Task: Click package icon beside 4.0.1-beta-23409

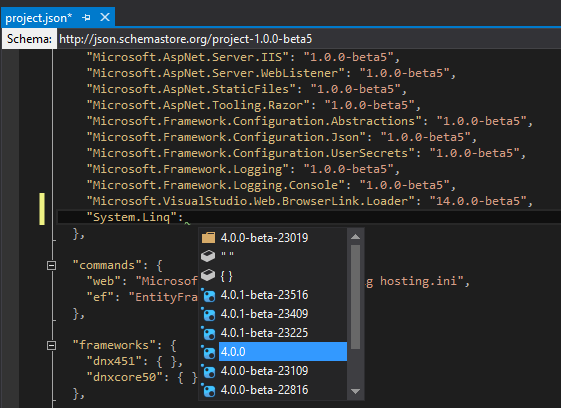Action: point(208,314)
